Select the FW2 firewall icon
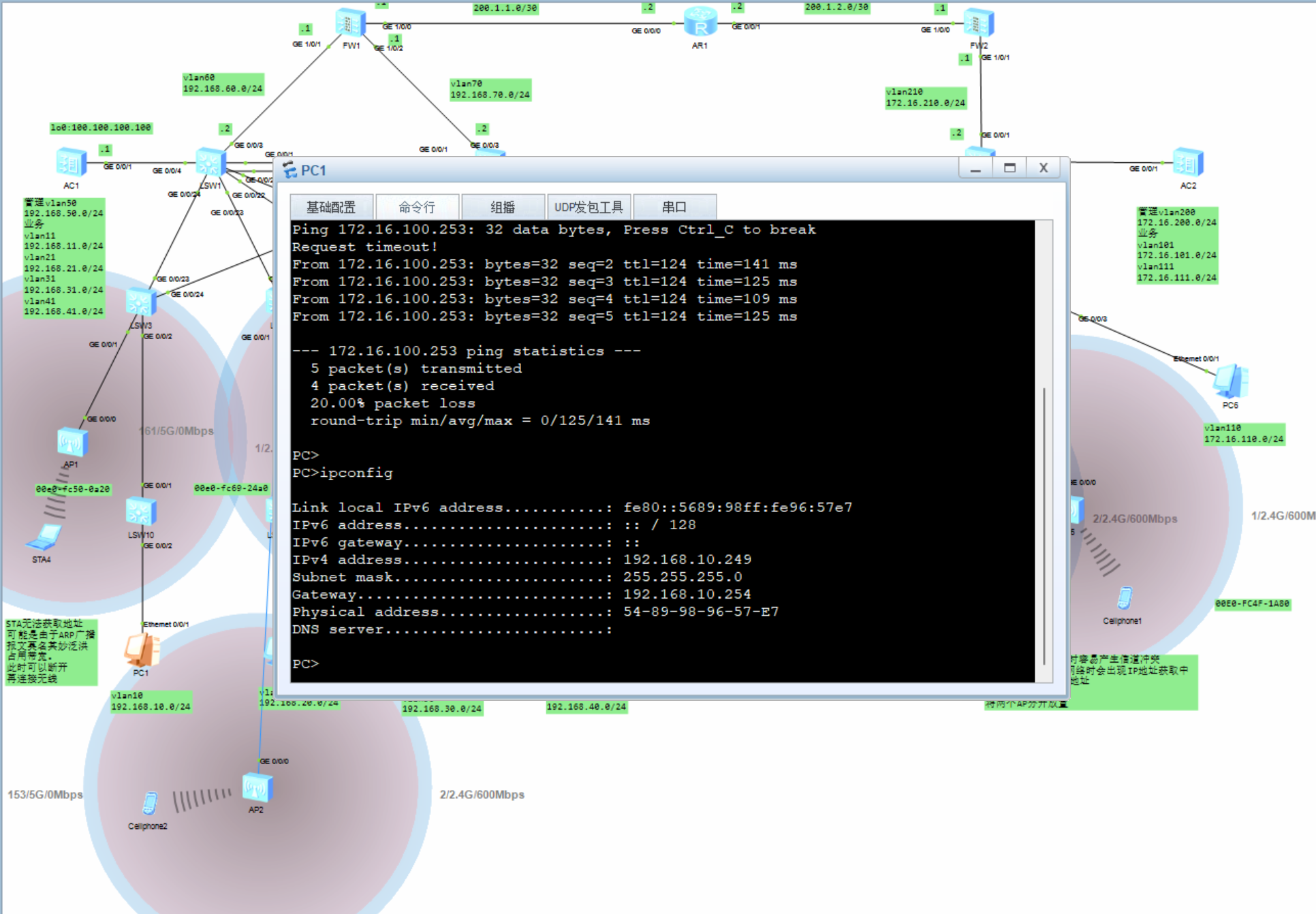Image resolution: width=1316 pixels, height=914 pixels. pos(979,24)
